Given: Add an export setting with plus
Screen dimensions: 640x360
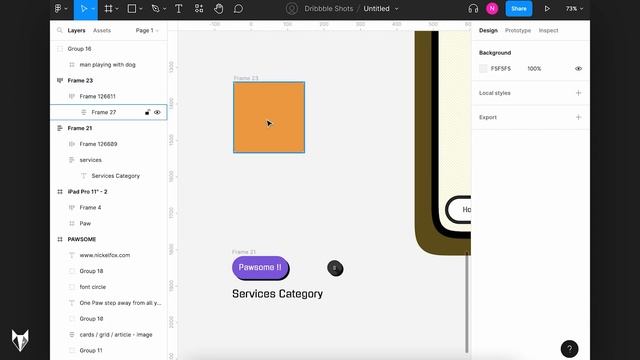Looking at the screenshot, I should (578, 117).
